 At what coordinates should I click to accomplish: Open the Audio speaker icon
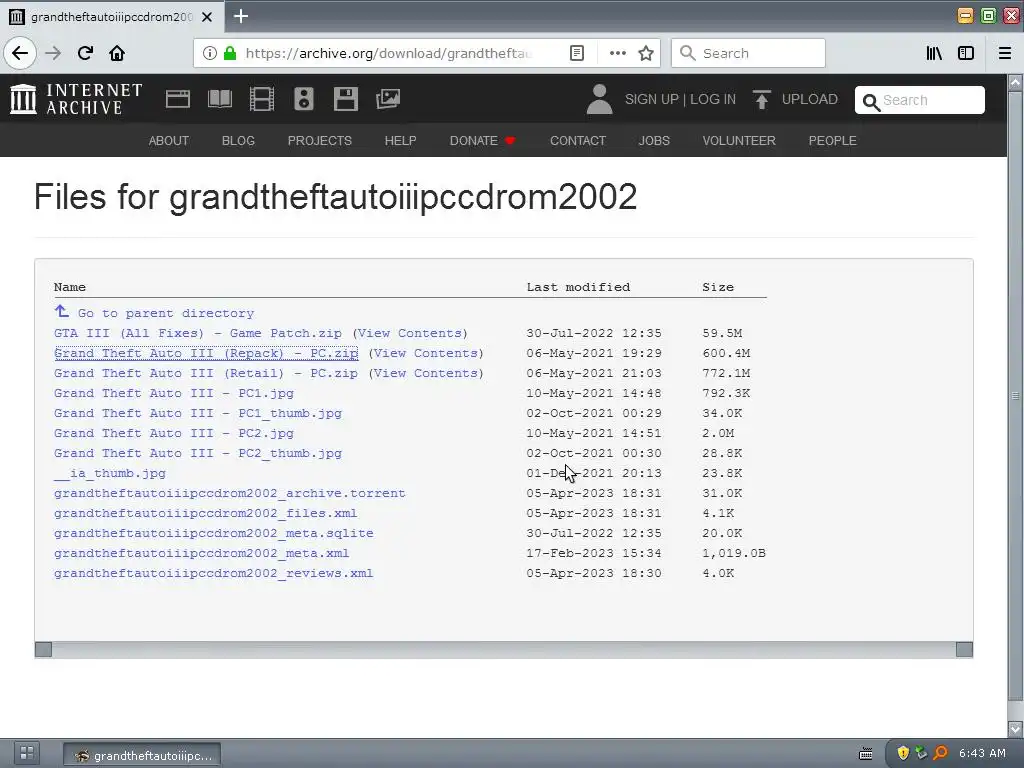pos(304,99)
